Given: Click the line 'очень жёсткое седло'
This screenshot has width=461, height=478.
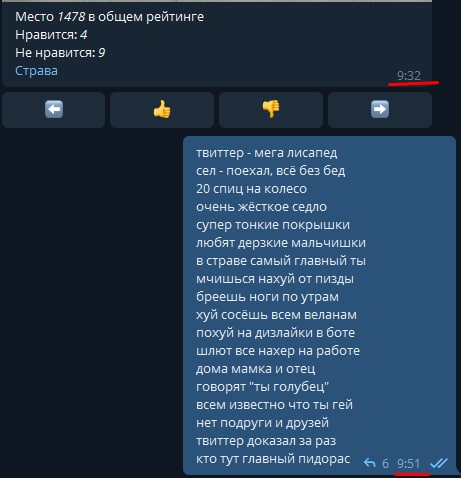Looking at the screenshot, I should (261, 207).
